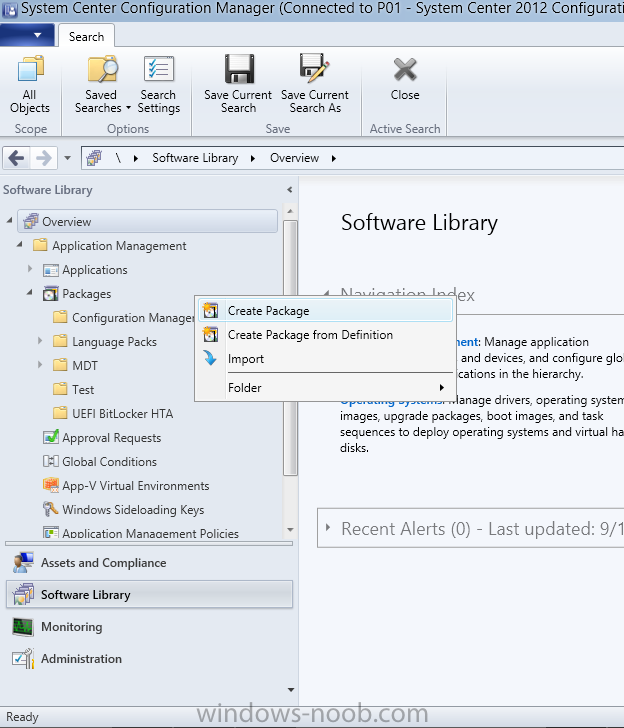Click the Global Conditions icon
Viewport: 624px width, 728px height.
tap(51, 461)
